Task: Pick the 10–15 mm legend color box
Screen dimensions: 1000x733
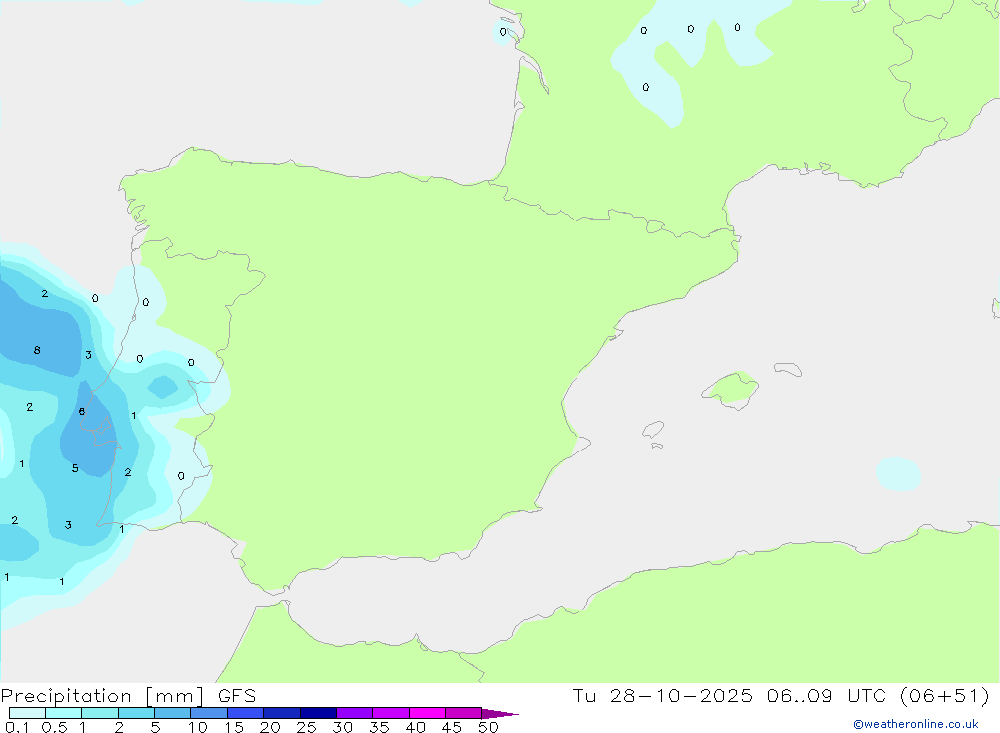Action: click(209, 713)
